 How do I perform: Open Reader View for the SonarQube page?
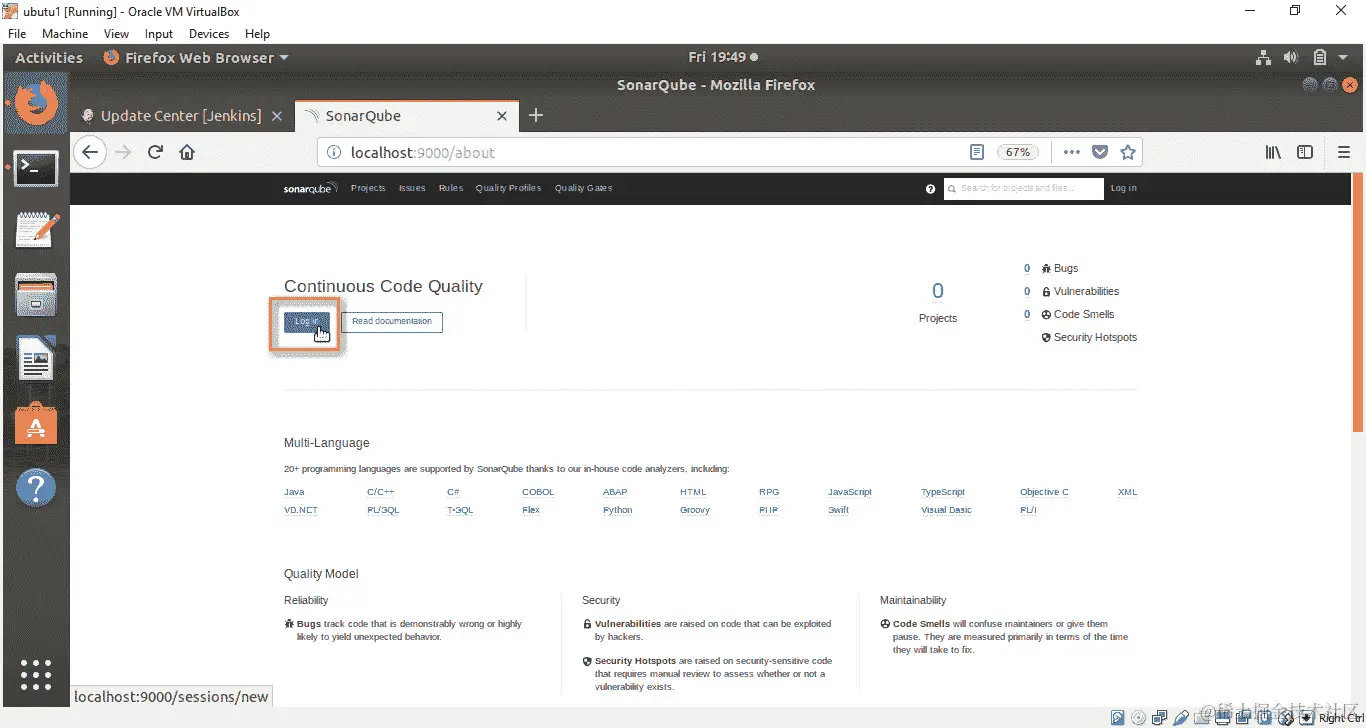977,151
